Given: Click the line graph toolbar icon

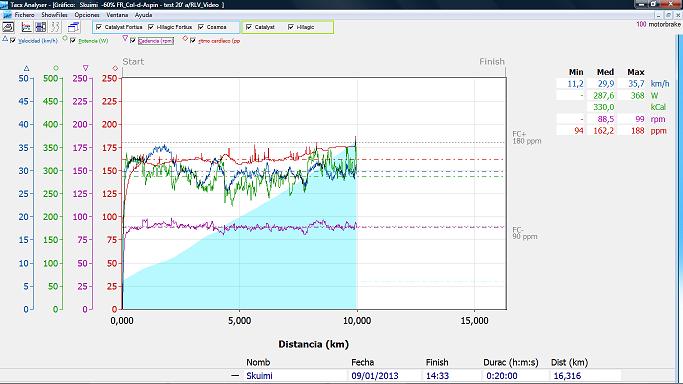Looking at the screenshot, I should [26, 27].
